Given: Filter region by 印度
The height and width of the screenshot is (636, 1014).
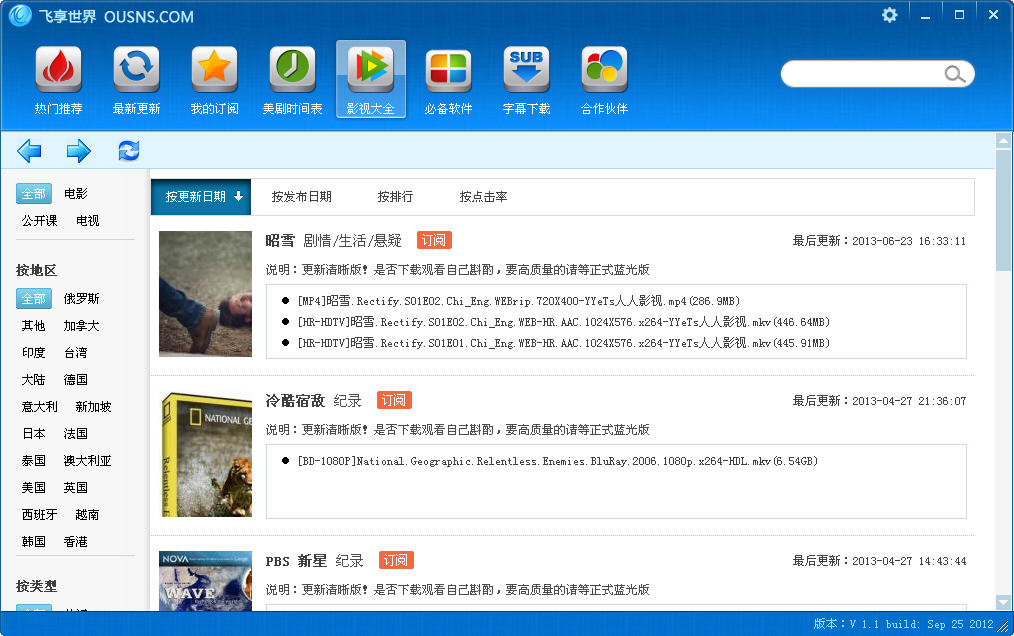Looking at the screenshot, I should (x=34, y=353).
